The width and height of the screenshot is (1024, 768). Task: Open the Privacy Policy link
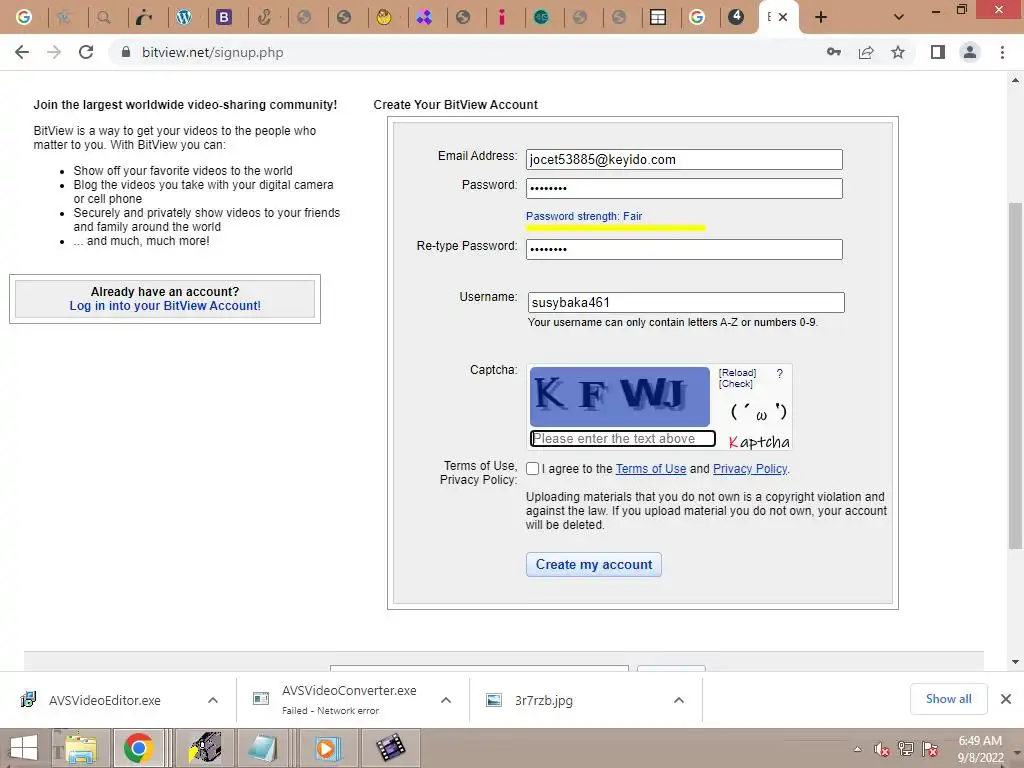(750, 469)
